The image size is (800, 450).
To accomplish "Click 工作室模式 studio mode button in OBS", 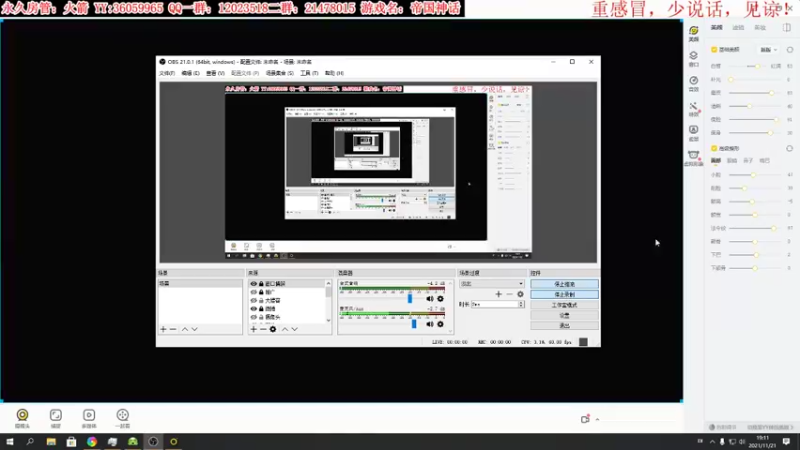I will point(564,305).
